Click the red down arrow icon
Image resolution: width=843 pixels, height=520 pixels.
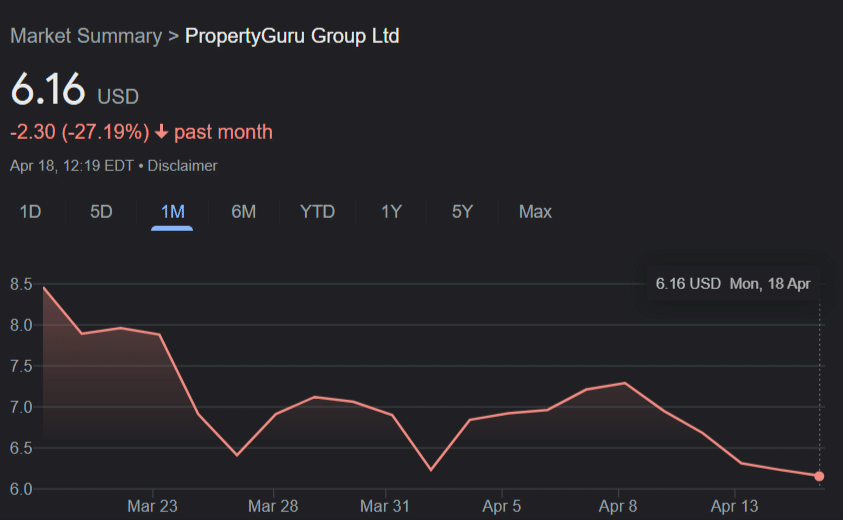[161, 132]
